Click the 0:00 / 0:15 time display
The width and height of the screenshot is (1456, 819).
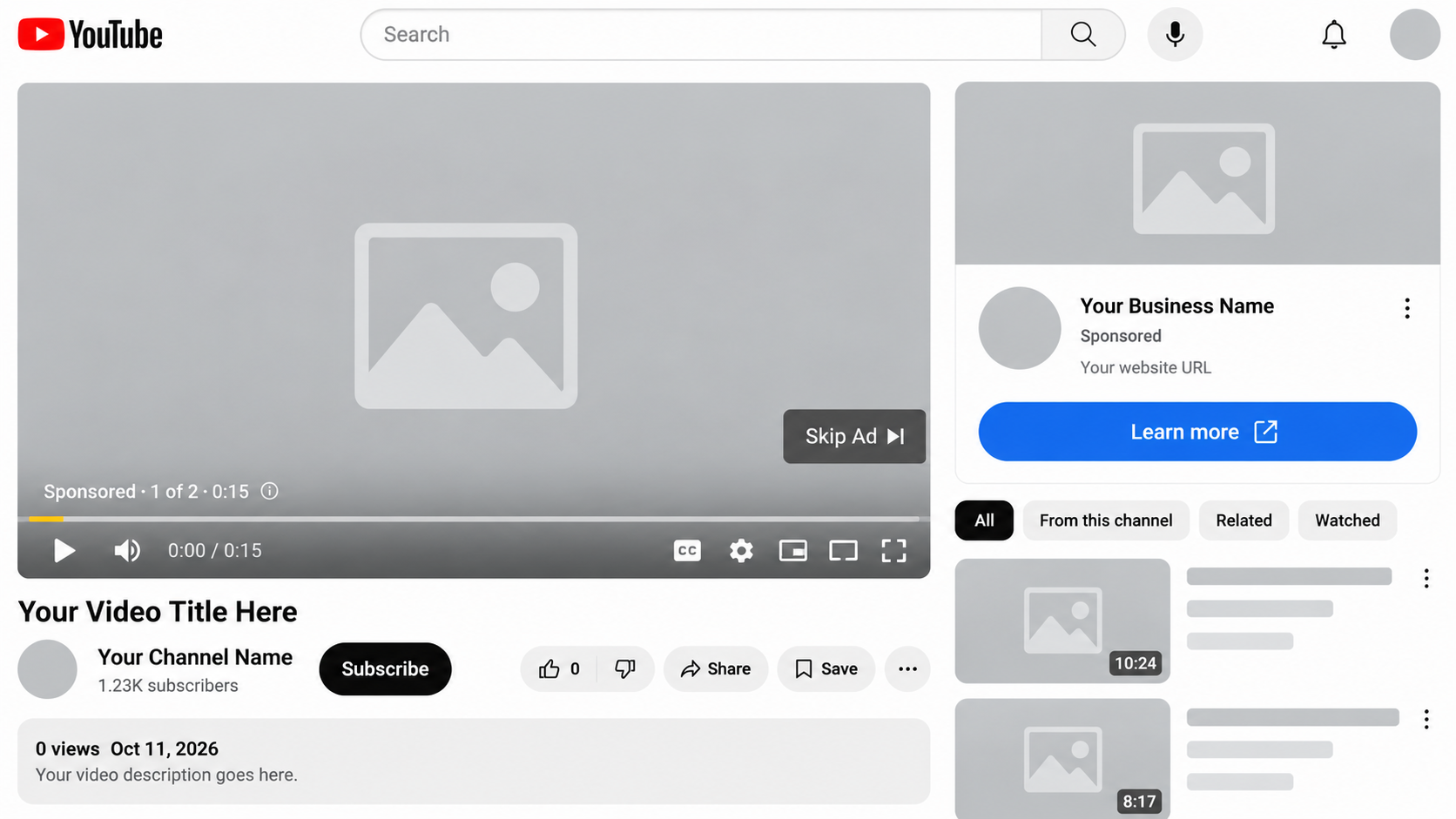[214, 550]
